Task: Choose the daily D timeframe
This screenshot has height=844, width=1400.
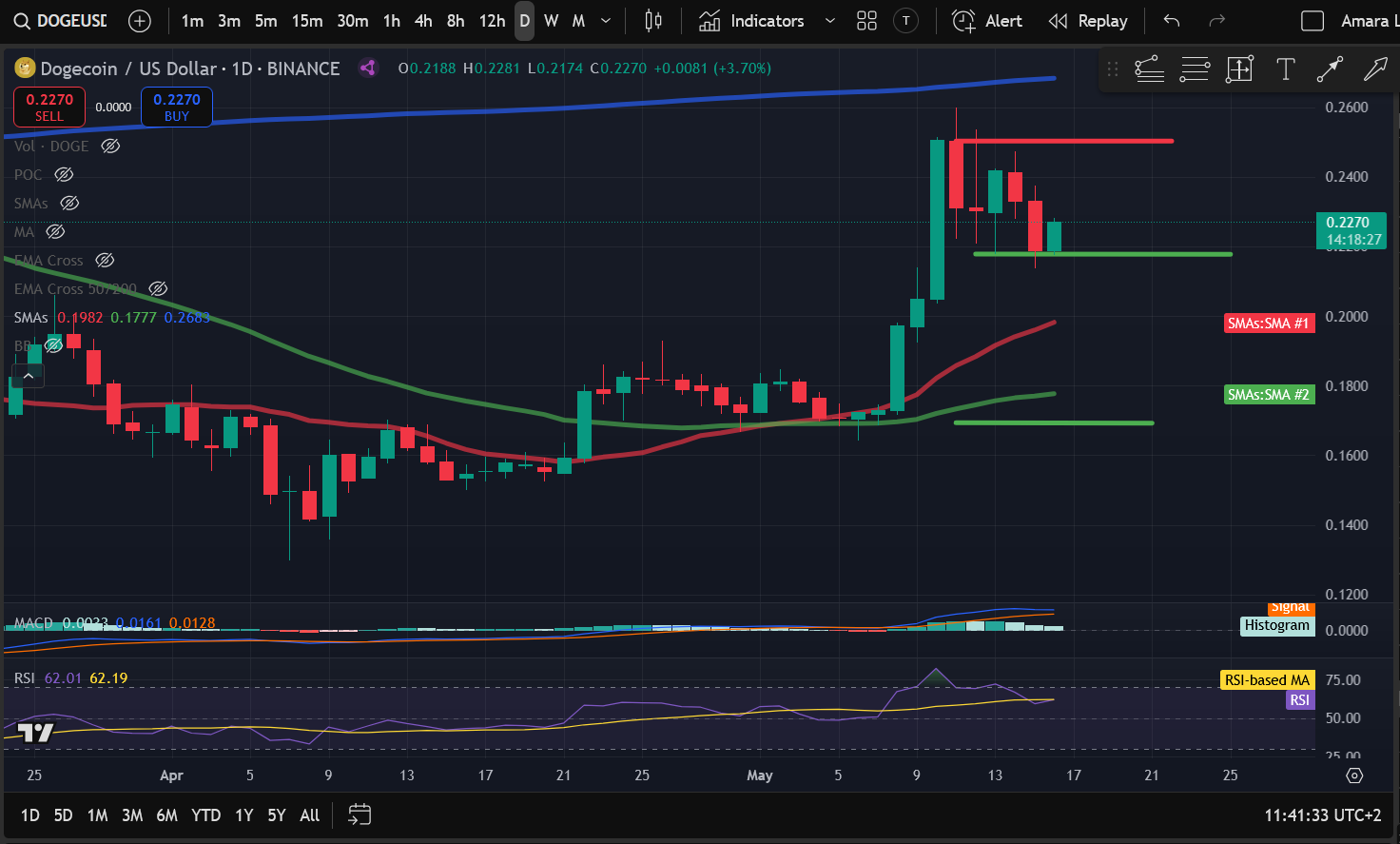Action: (x=524, y=21)
